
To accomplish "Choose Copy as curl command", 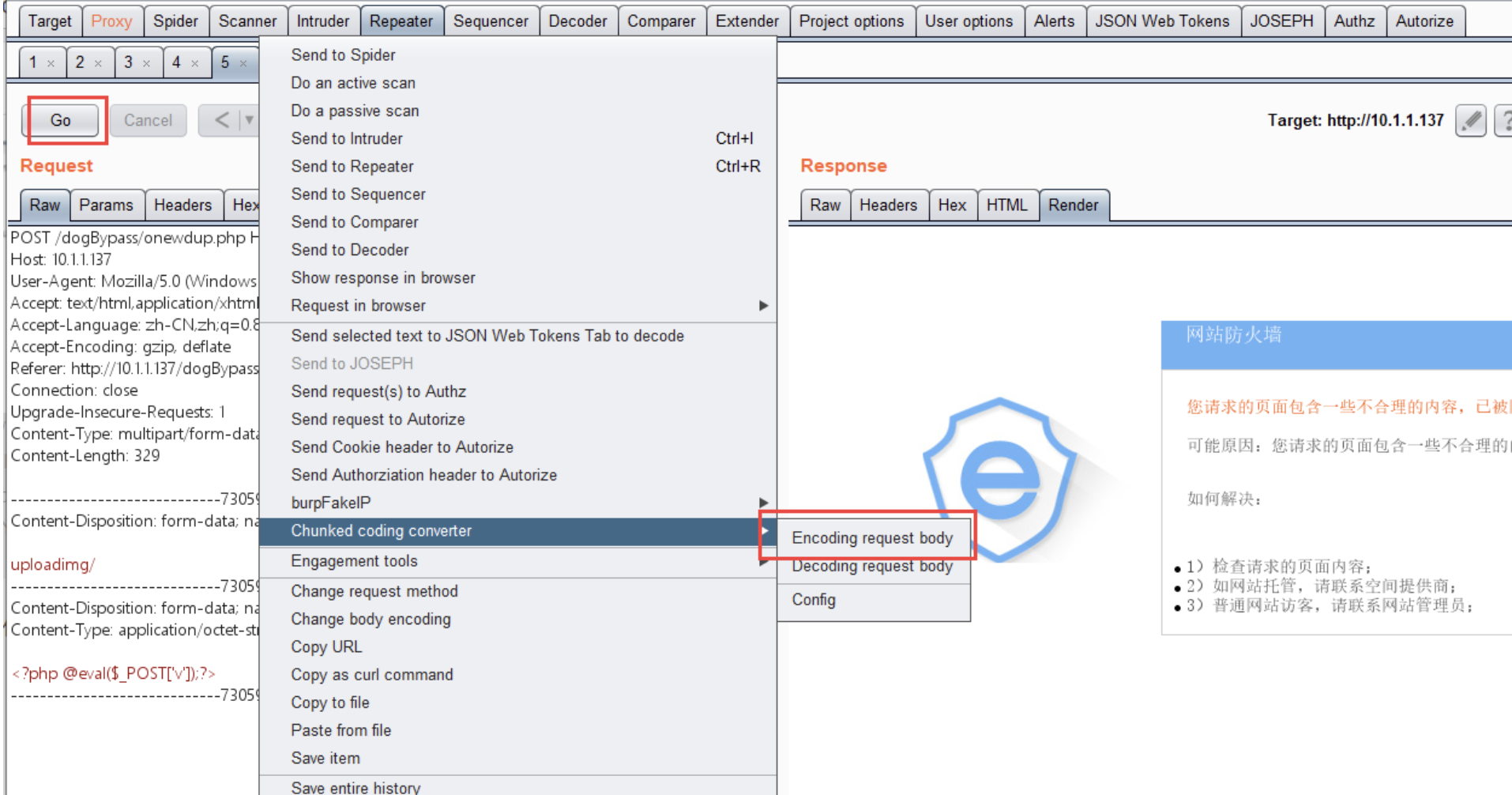I will pos(517,675).
